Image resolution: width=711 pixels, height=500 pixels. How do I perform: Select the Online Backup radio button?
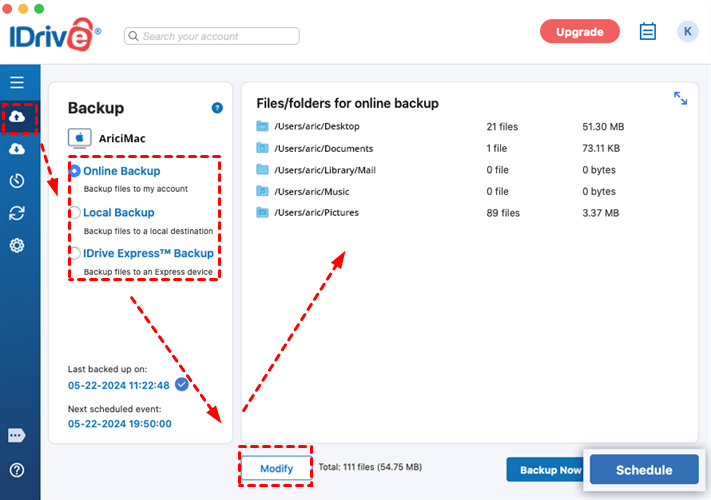75,171
